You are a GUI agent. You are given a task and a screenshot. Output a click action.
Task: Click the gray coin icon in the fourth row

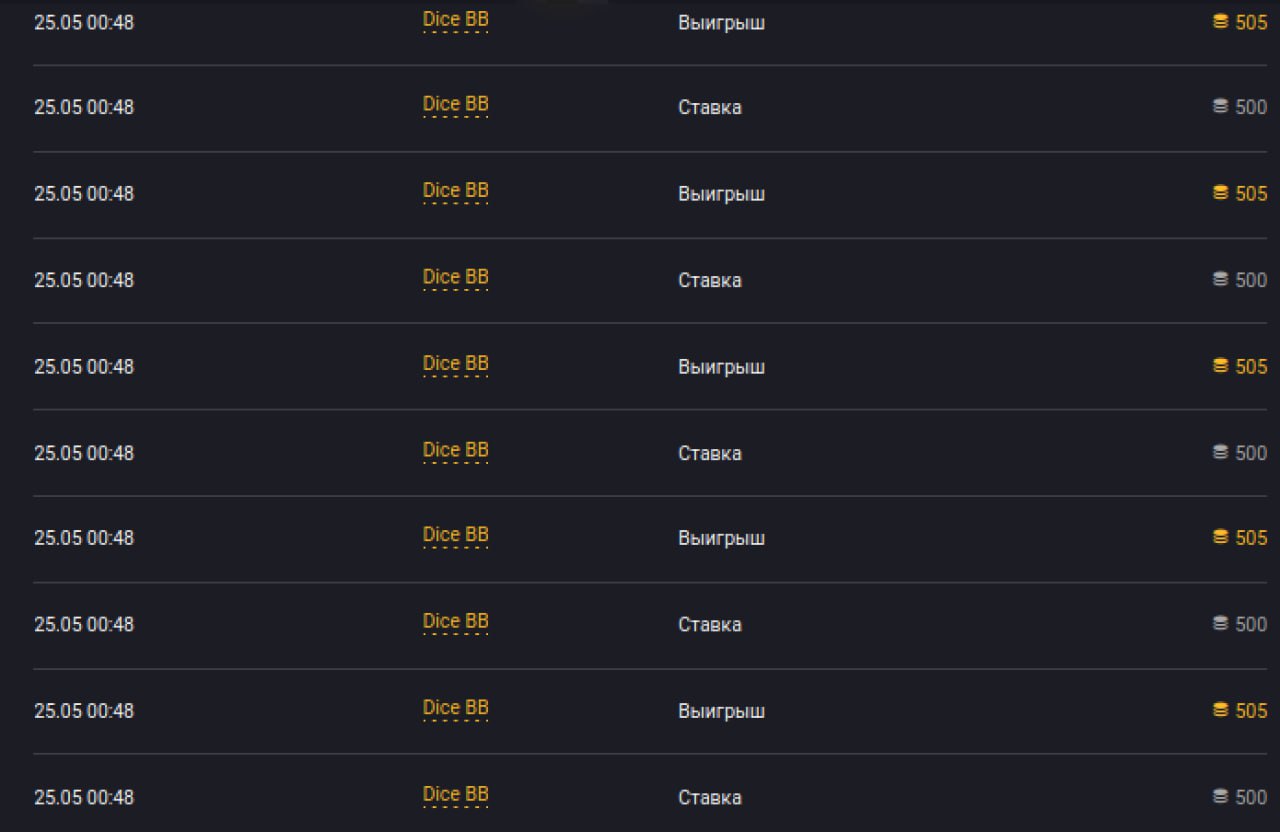pos(1221,279)
